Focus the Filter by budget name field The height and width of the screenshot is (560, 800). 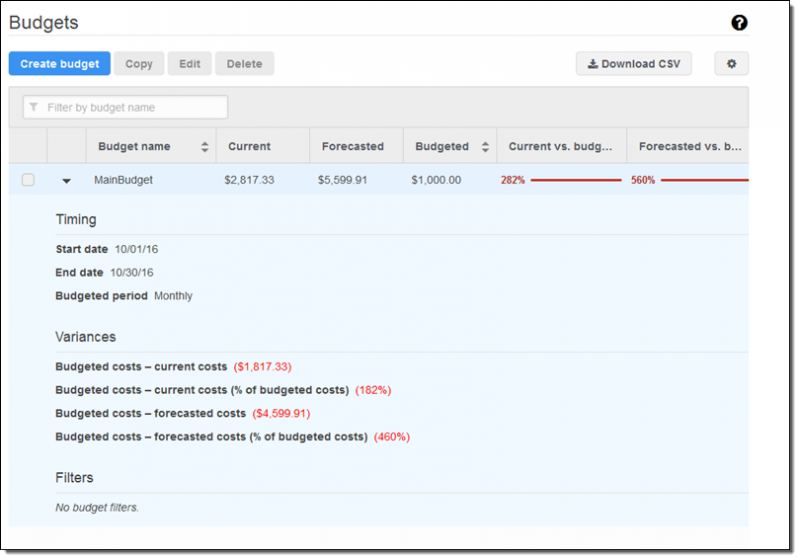[x=126, y=107]
